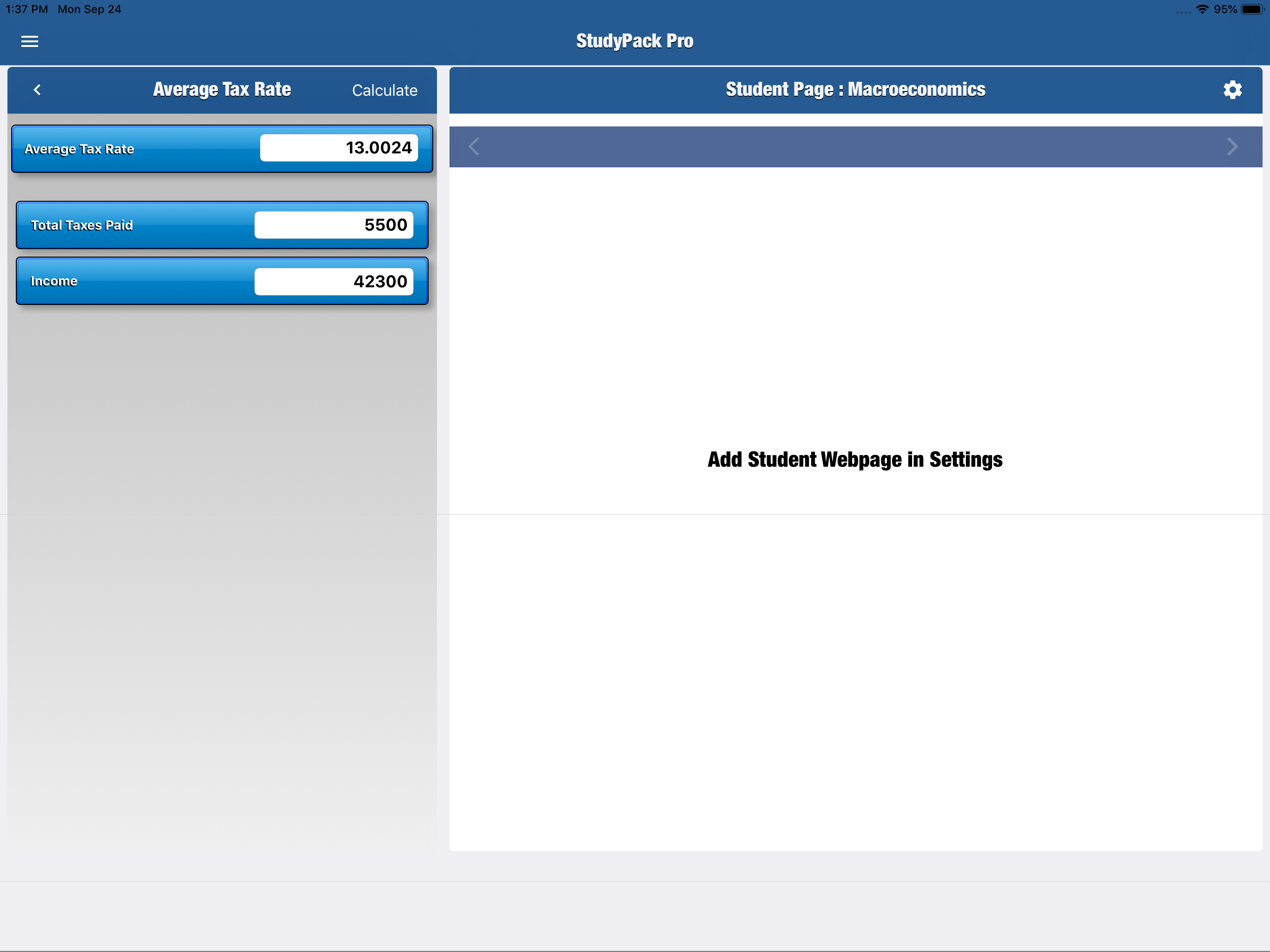The image size is (1270, 952).
Task: Select the Average Tax Rate value field
Action: point(339,148)
